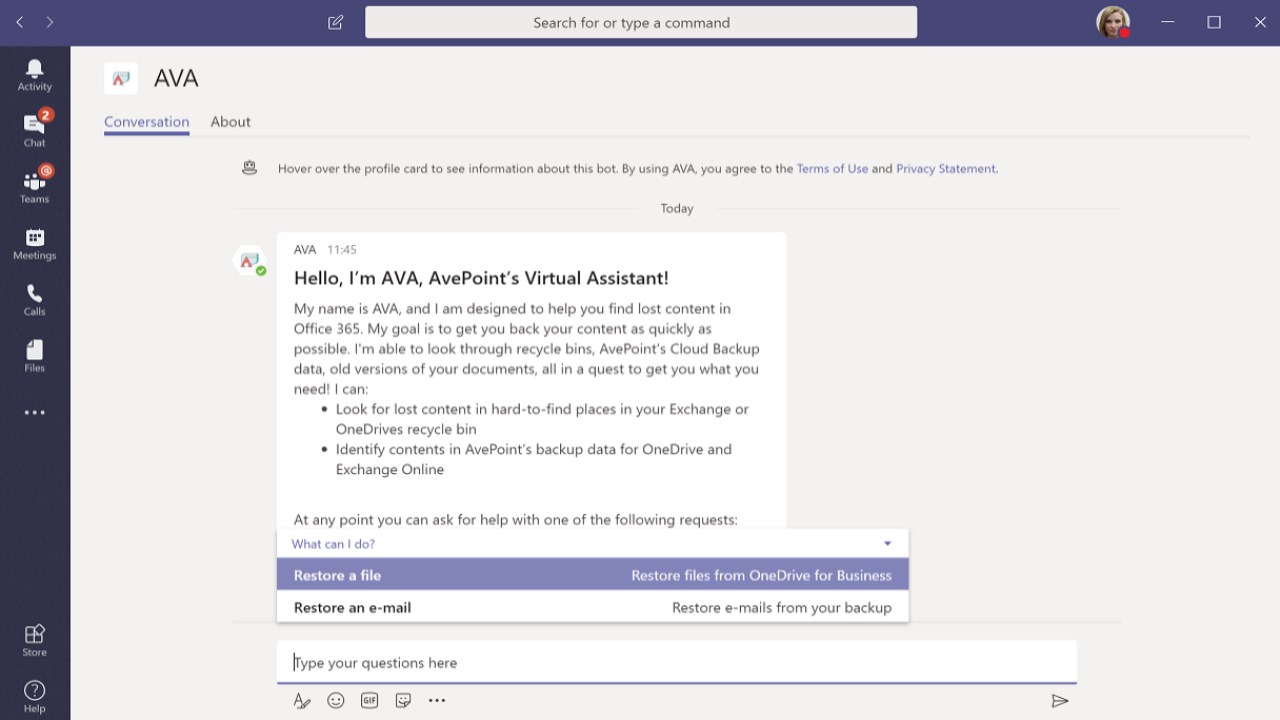This screenshot has width=1280, height=720.
Task: Open more messaging options ellipsis
Action: [x=437, y=701]
